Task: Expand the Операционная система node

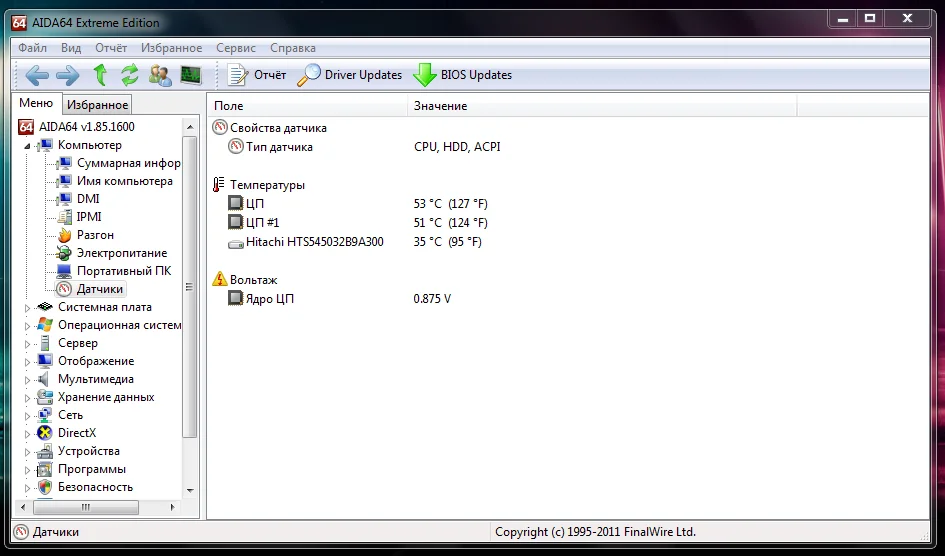Action: point(27,326)
